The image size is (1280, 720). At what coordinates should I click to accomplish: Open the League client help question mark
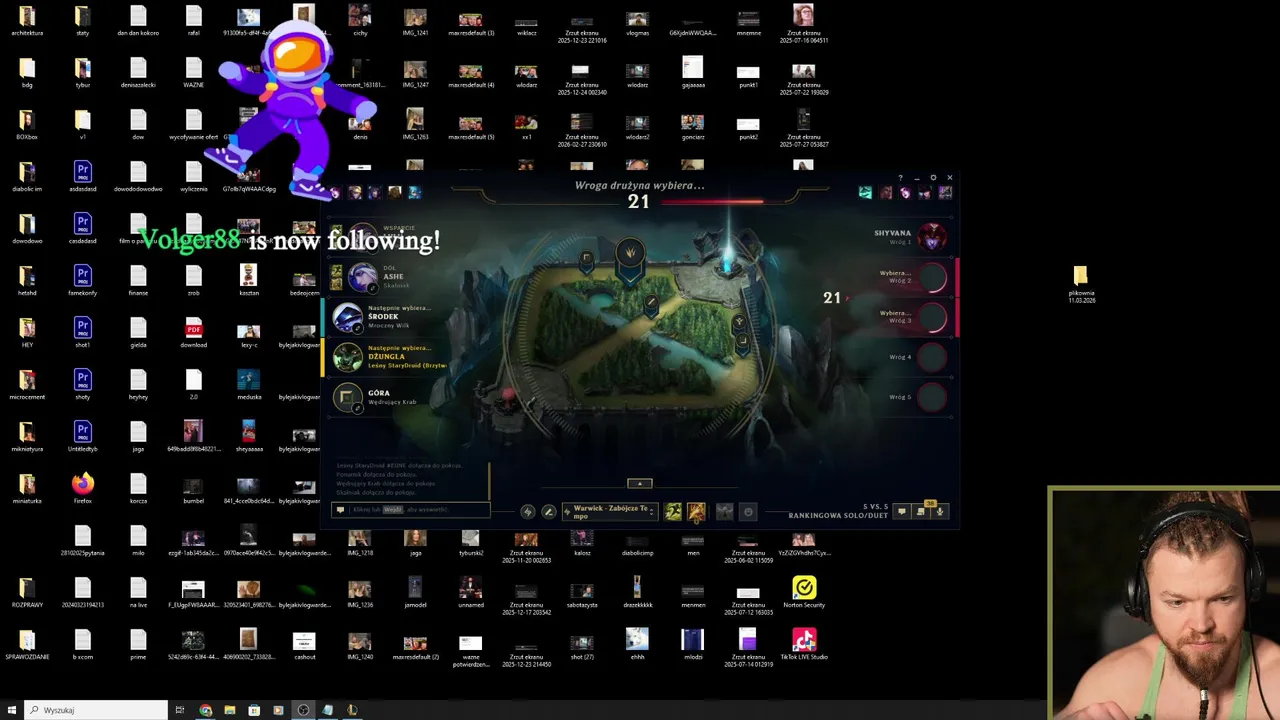(900, 178)
